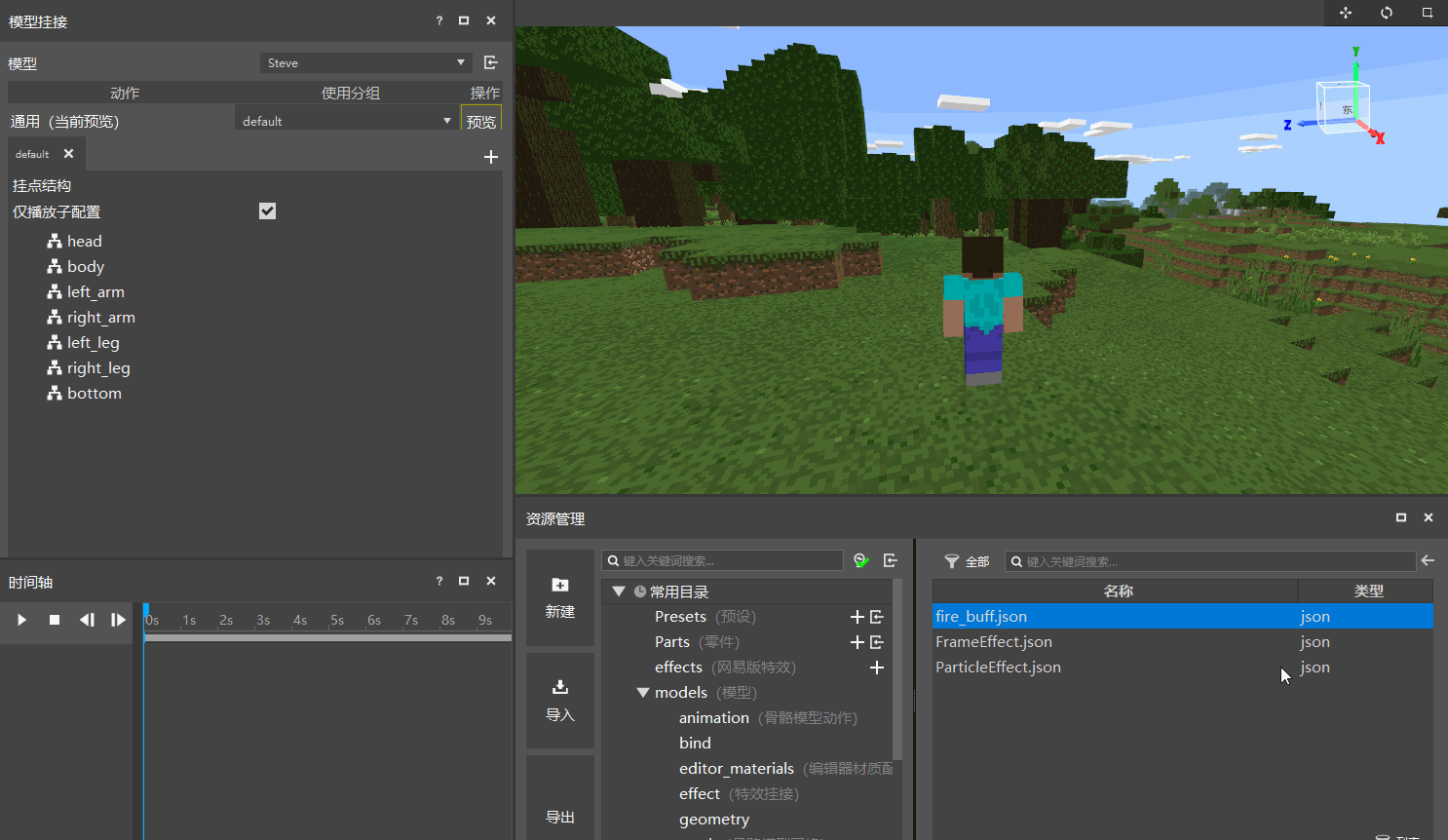The image size is (1448, 840).
Task: Sort files by the 类型 column
Action: click(x=1366, y=591)
